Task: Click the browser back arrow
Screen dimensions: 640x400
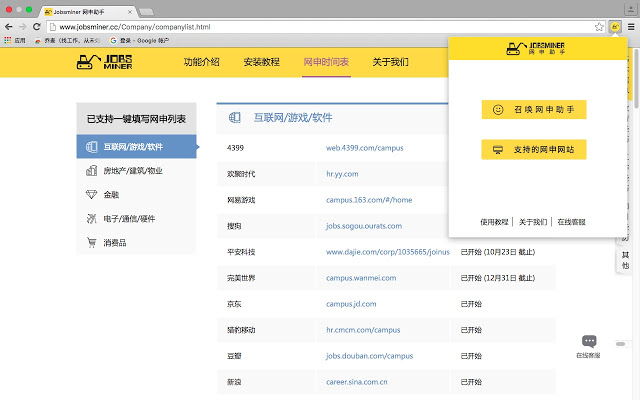Action: (x=9, y=27)
